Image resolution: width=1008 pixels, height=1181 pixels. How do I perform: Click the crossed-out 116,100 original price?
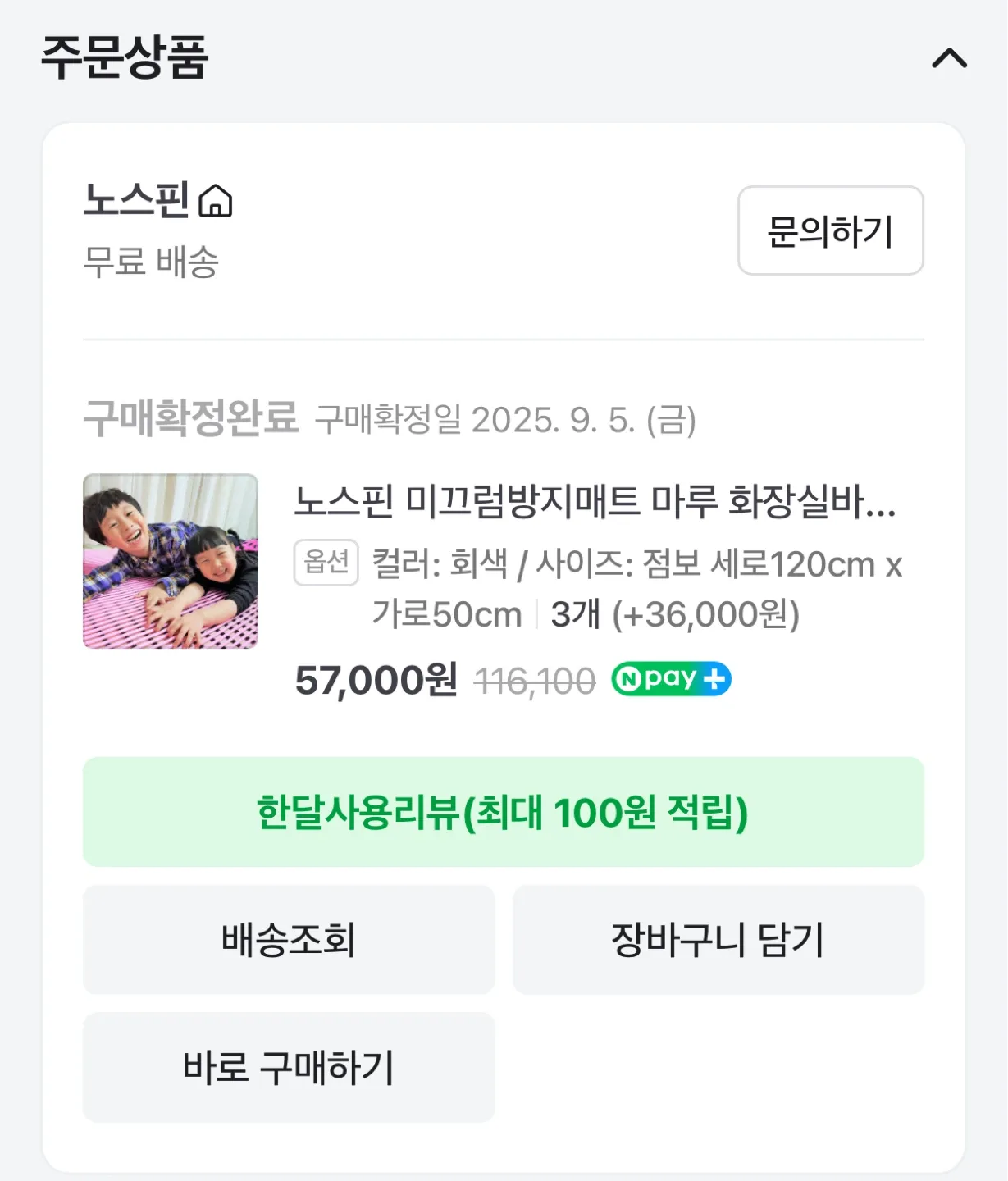click(535, 682)
